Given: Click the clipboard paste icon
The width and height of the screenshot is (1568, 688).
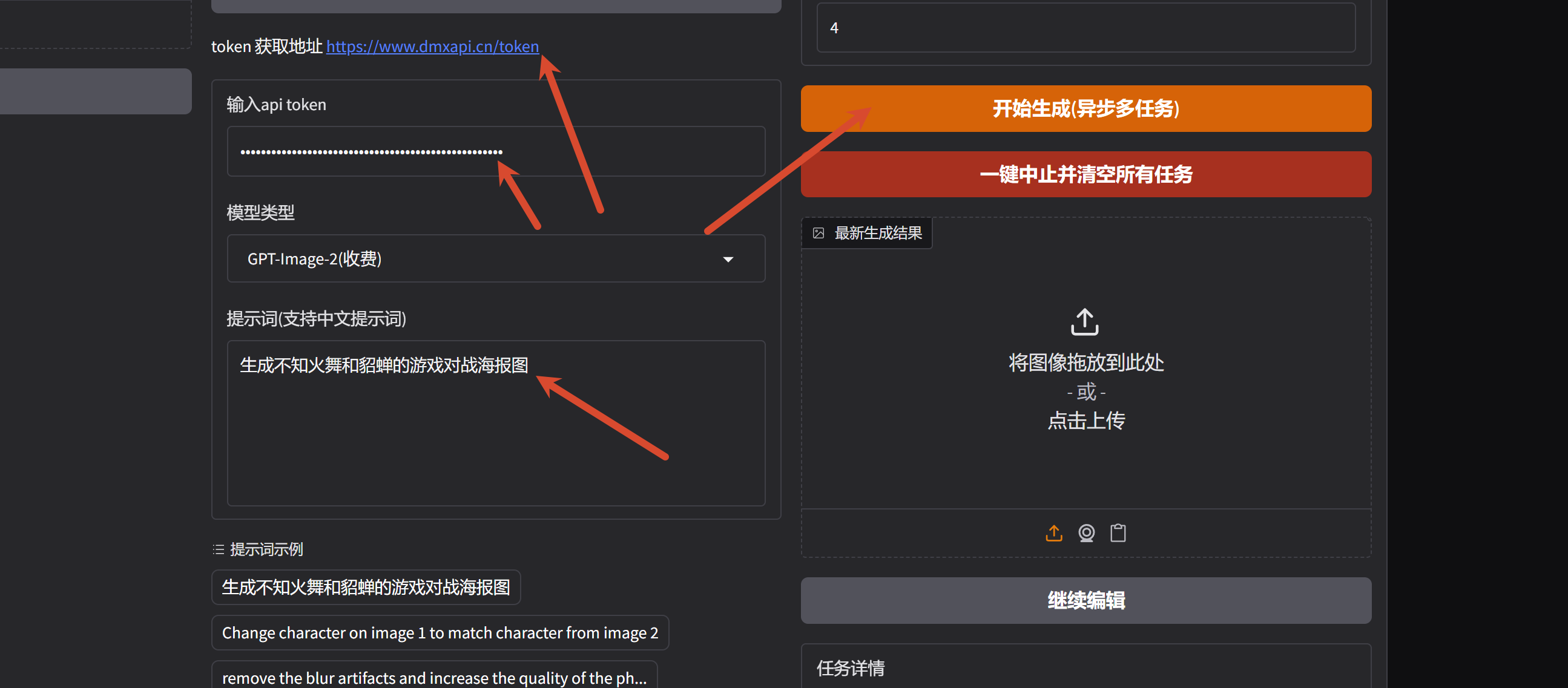Looking at the screenshot, I should [x=1118, y=532].
